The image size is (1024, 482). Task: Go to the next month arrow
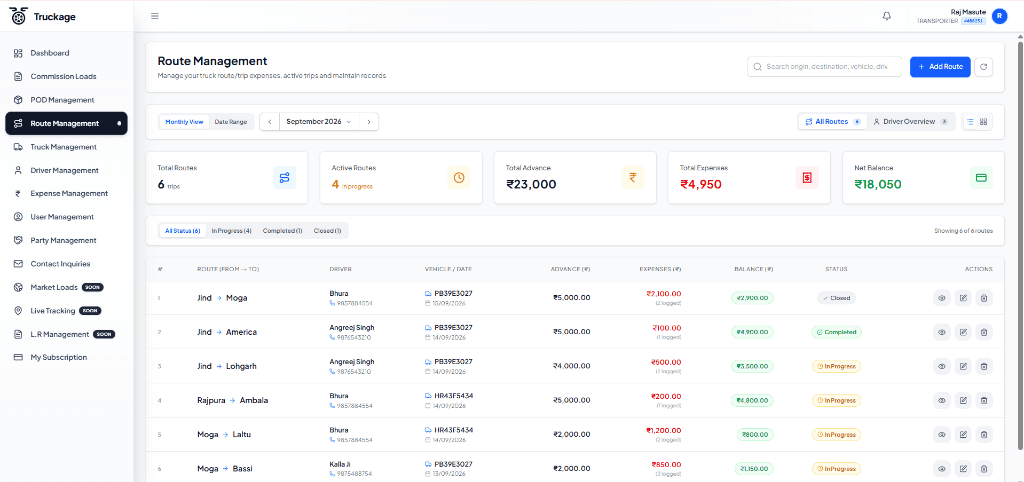tap(368, 121)
